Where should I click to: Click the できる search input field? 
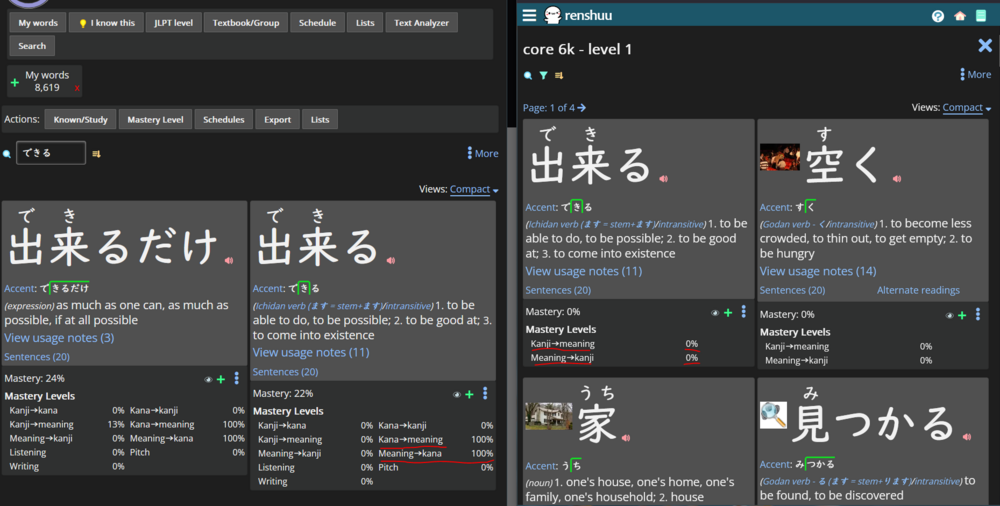coord(51,153)
